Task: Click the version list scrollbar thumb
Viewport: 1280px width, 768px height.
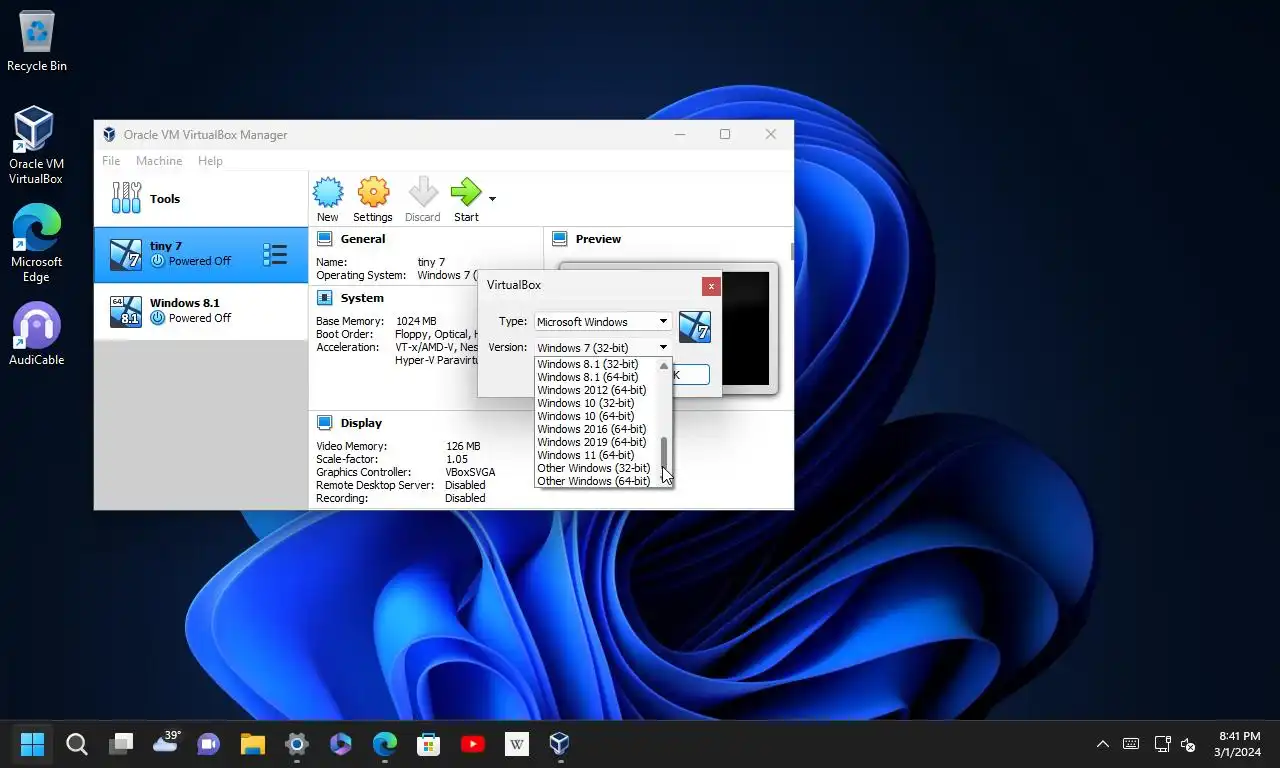Action: tap(664, 452)
